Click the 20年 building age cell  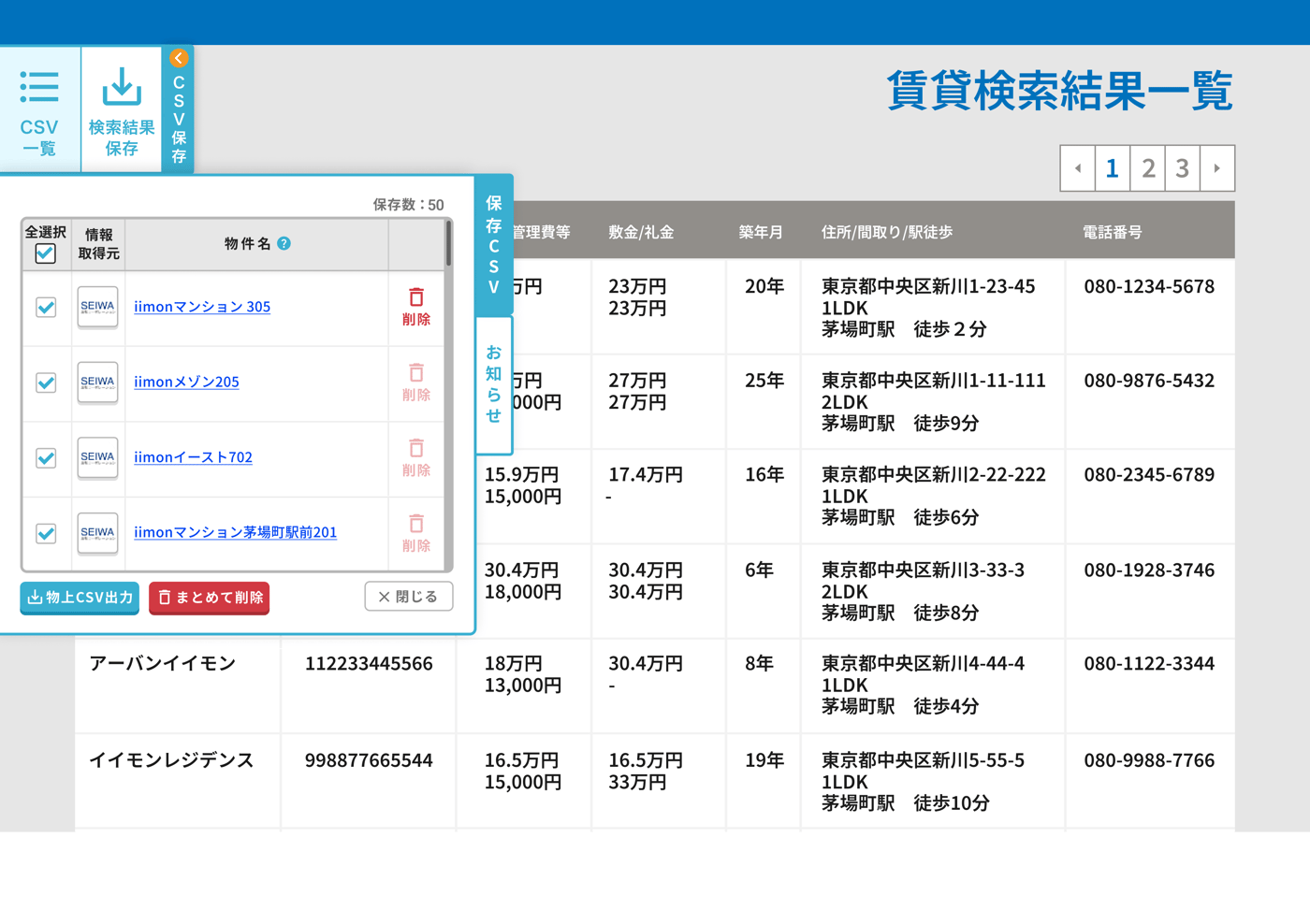click(764, 287)
